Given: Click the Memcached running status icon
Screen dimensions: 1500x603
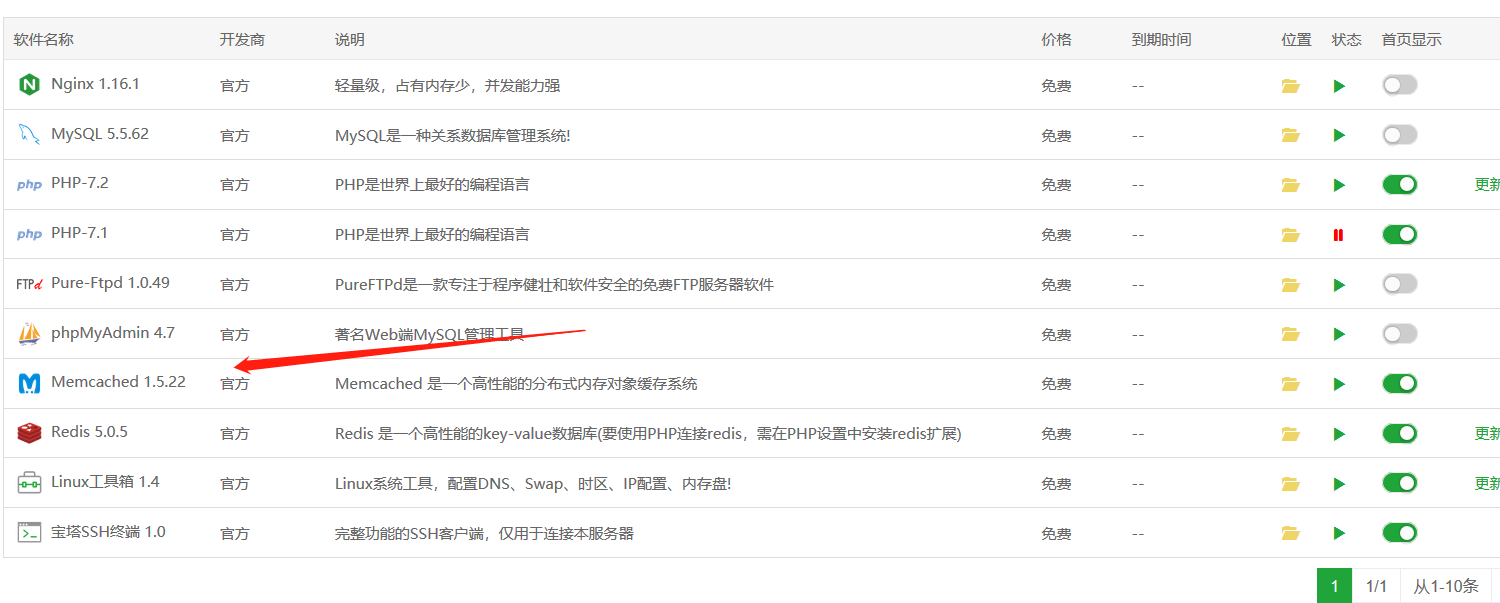Looking at the screenshot, I should [x=1339, y=384].
